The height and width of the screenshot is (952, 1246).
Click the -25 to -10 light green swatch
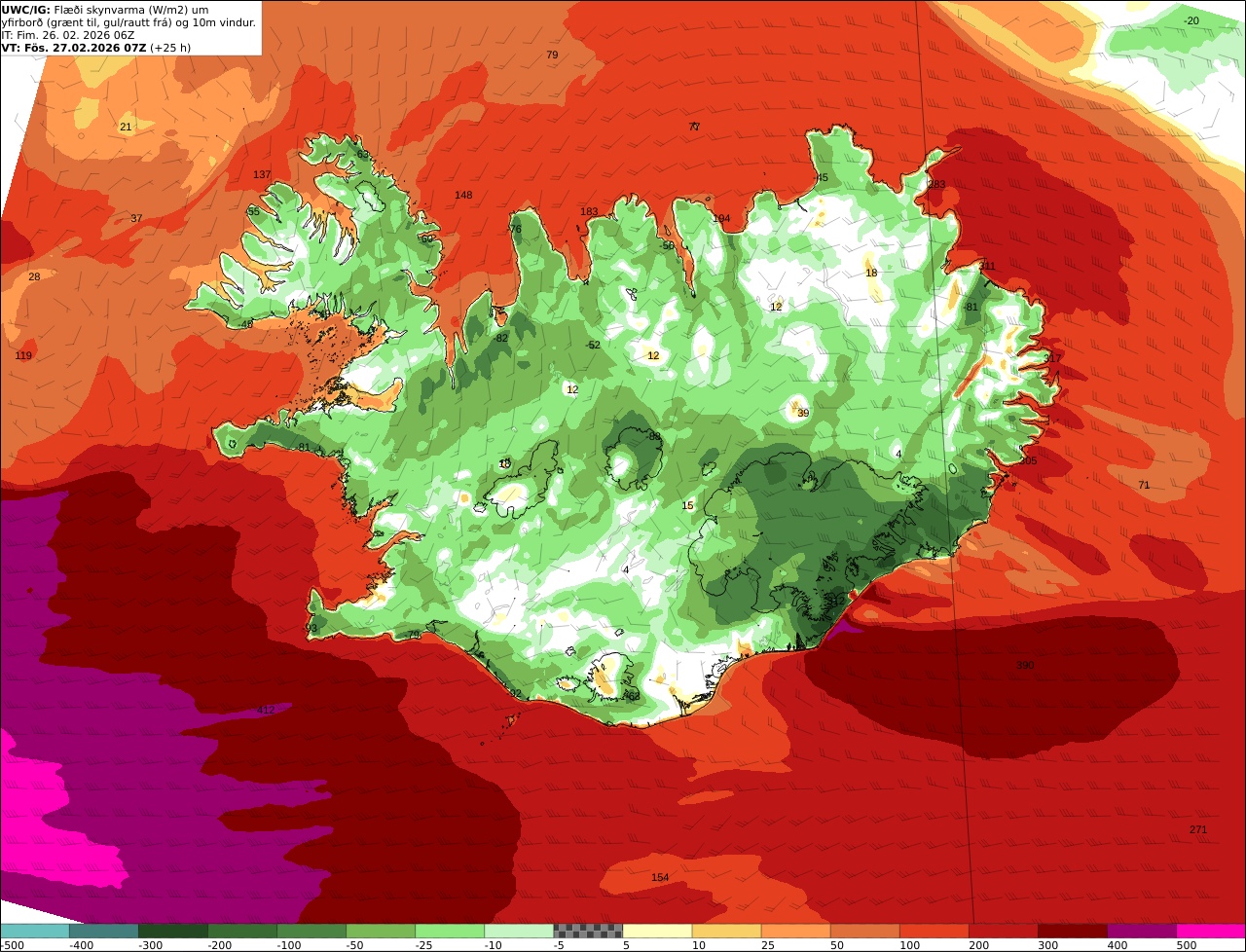(450, 931)
